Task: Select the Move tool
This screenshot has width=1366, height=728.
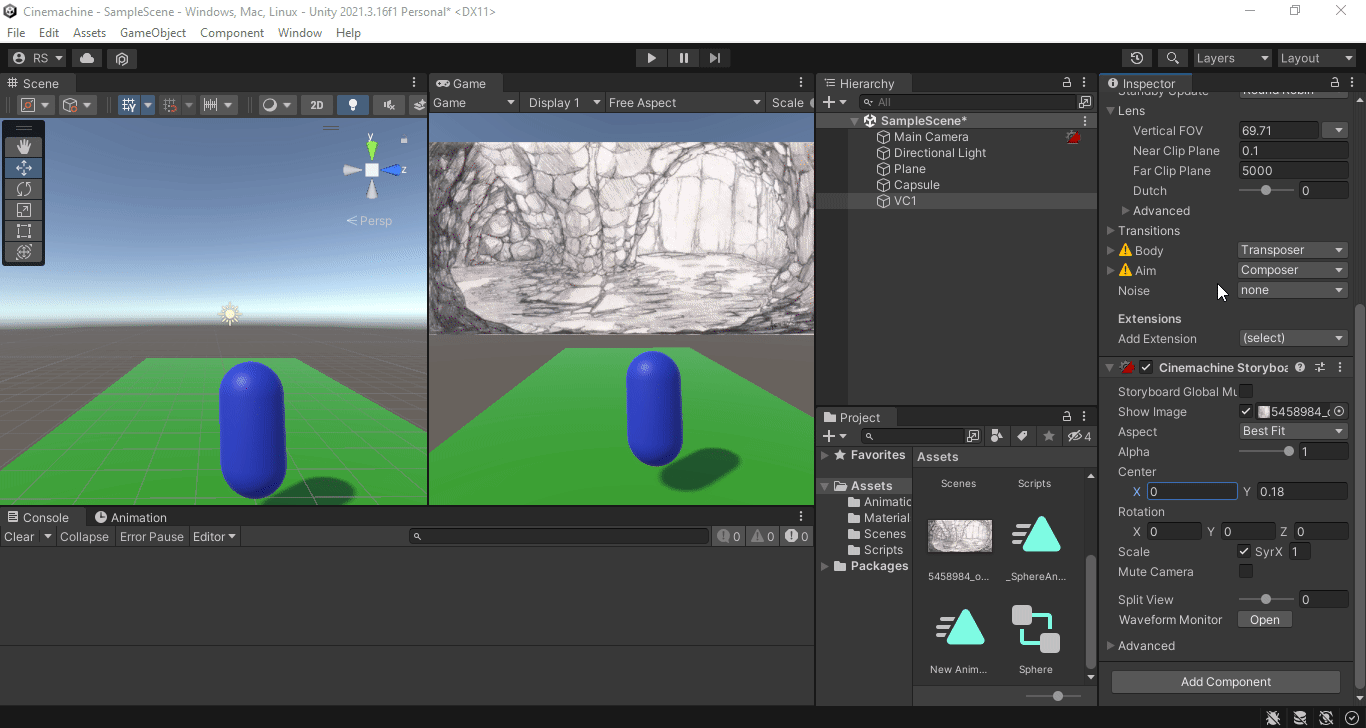Action: pos(24,167)
